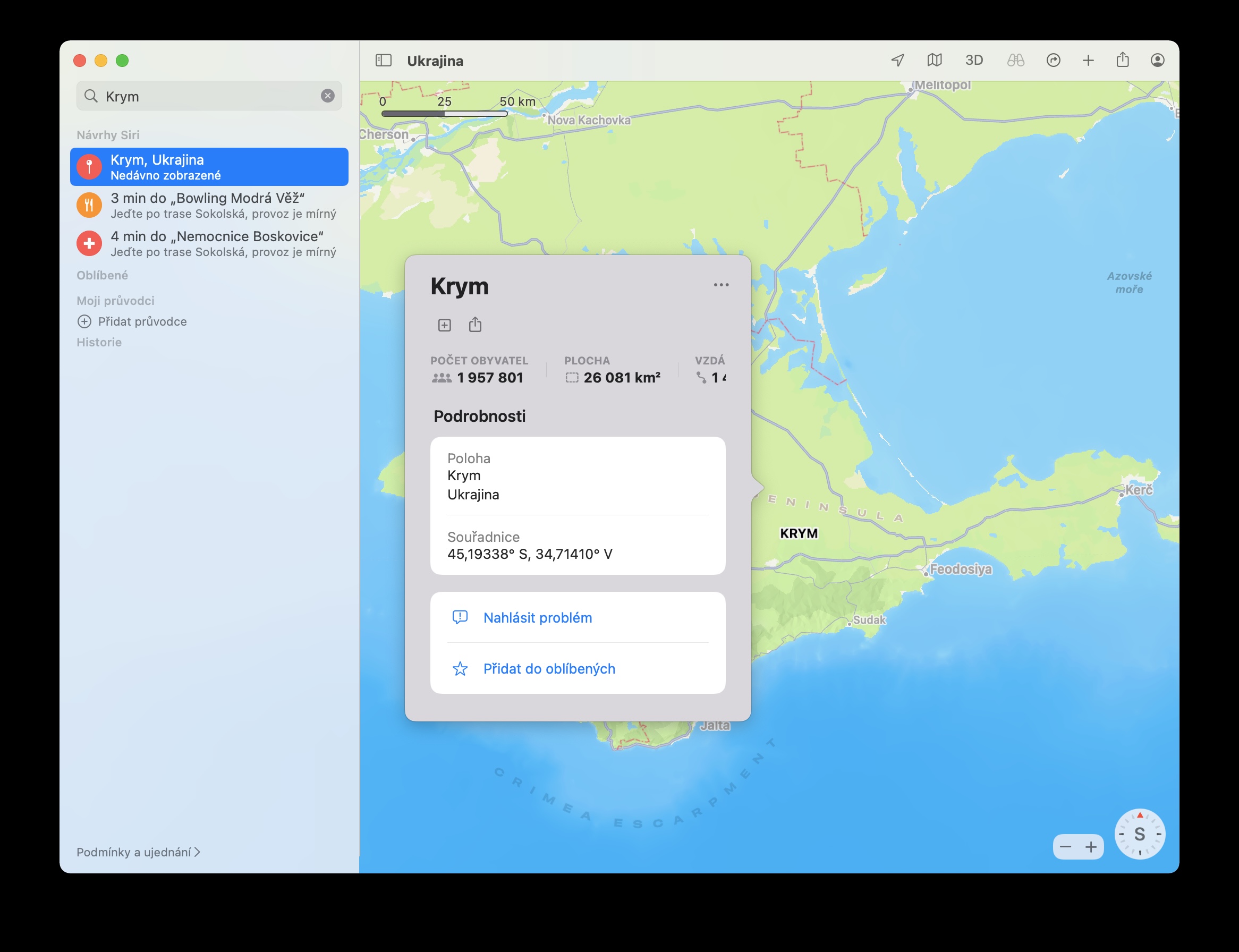Zoom in the map with plus button
Viewport: 1239px width, 952px height.
click(1091, 847)
